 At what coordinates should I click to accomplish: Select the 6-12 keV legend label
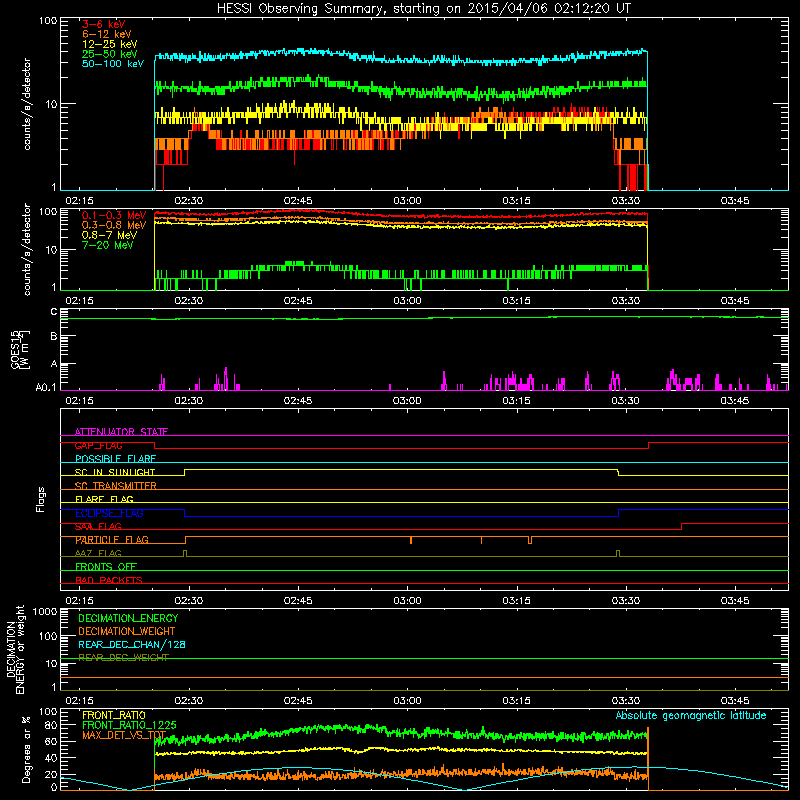[107, 34]
